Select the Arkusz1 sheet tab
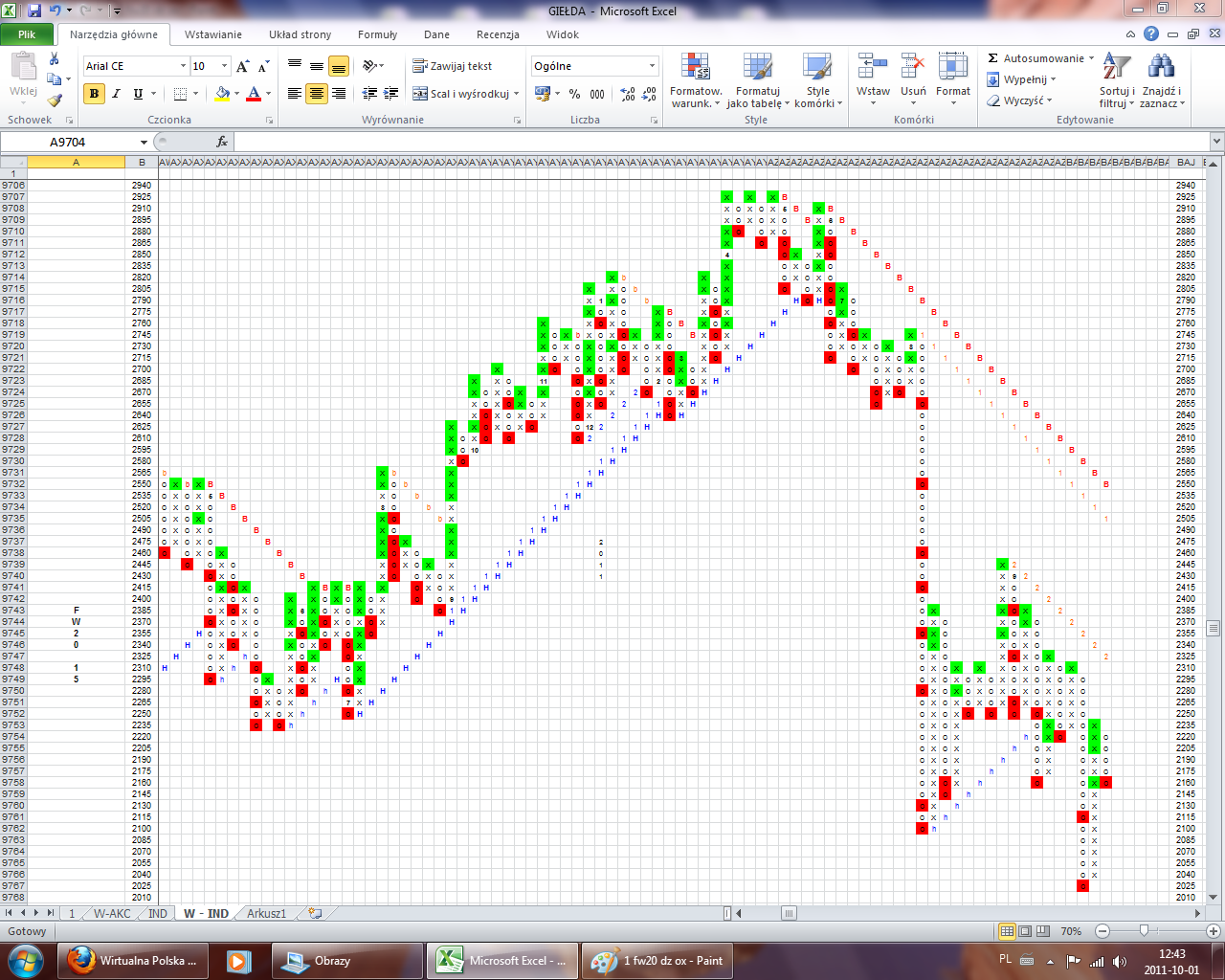 click(x=266, y=914)
